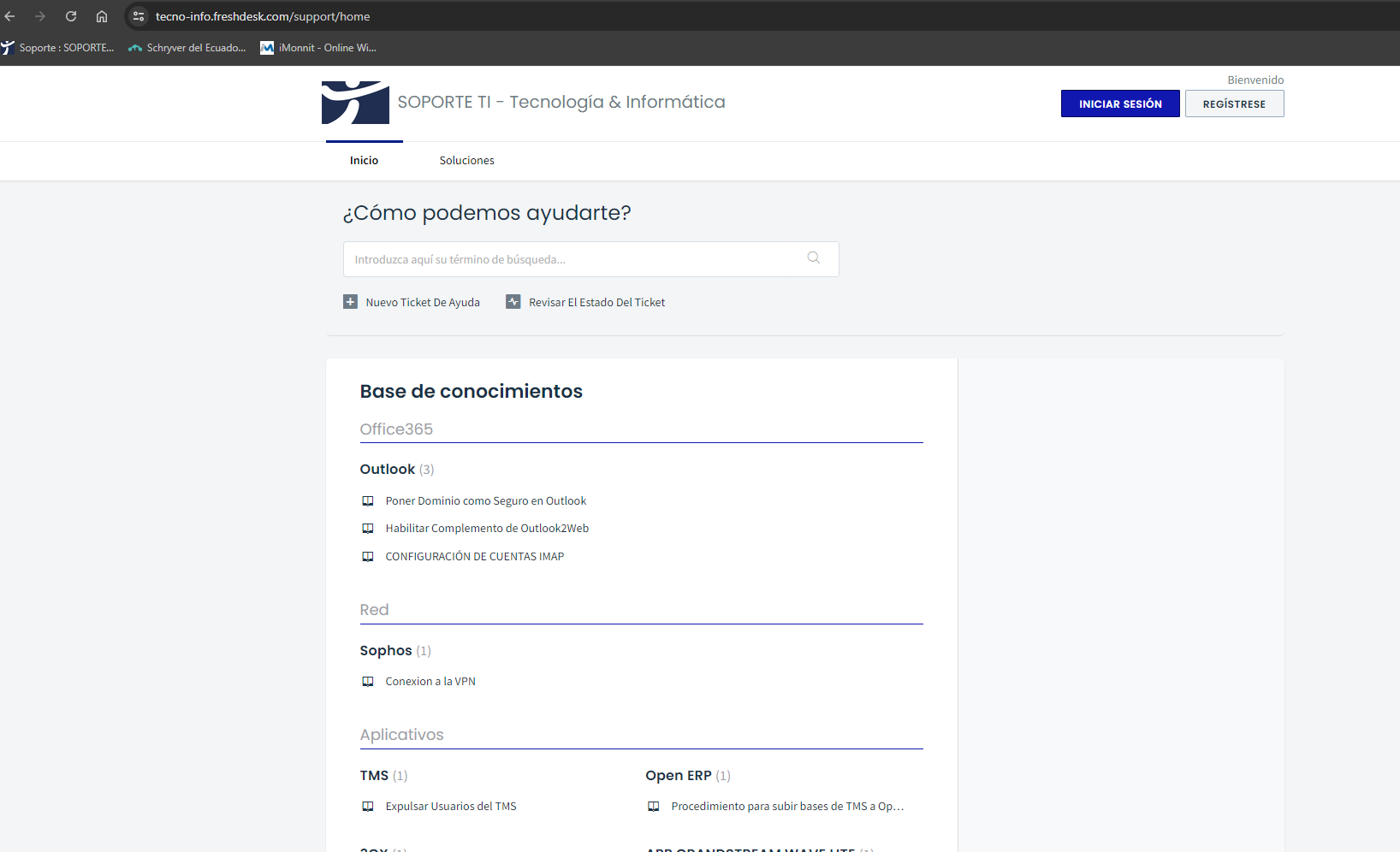Open Expulsar Usuarios del TMS article

pos(451,807)
